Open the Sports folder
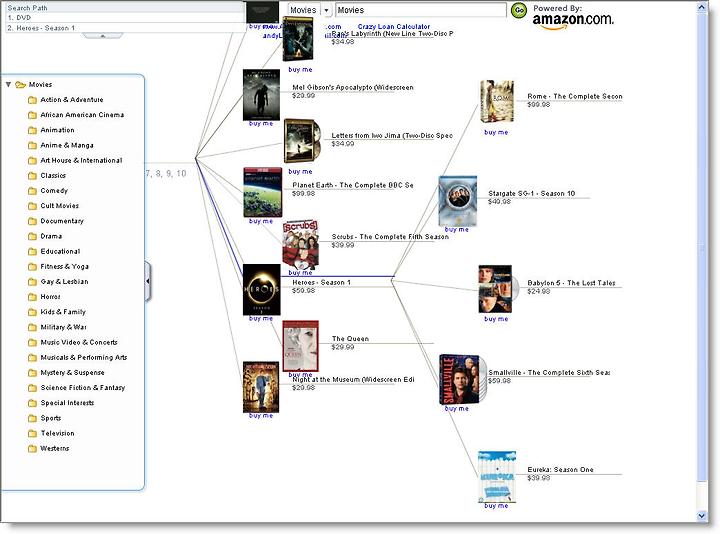The height and width of the screenshot is (534, 720). point(45,418)
